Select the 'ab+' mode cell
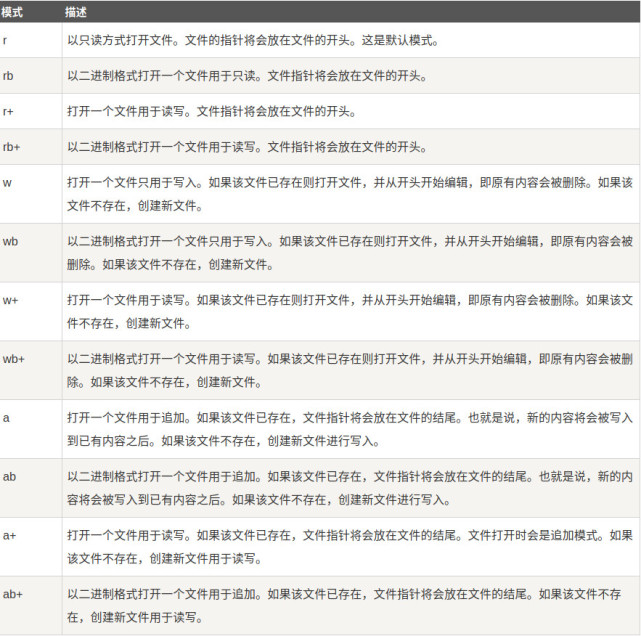641x636 pixels. [x=31, y=606]
